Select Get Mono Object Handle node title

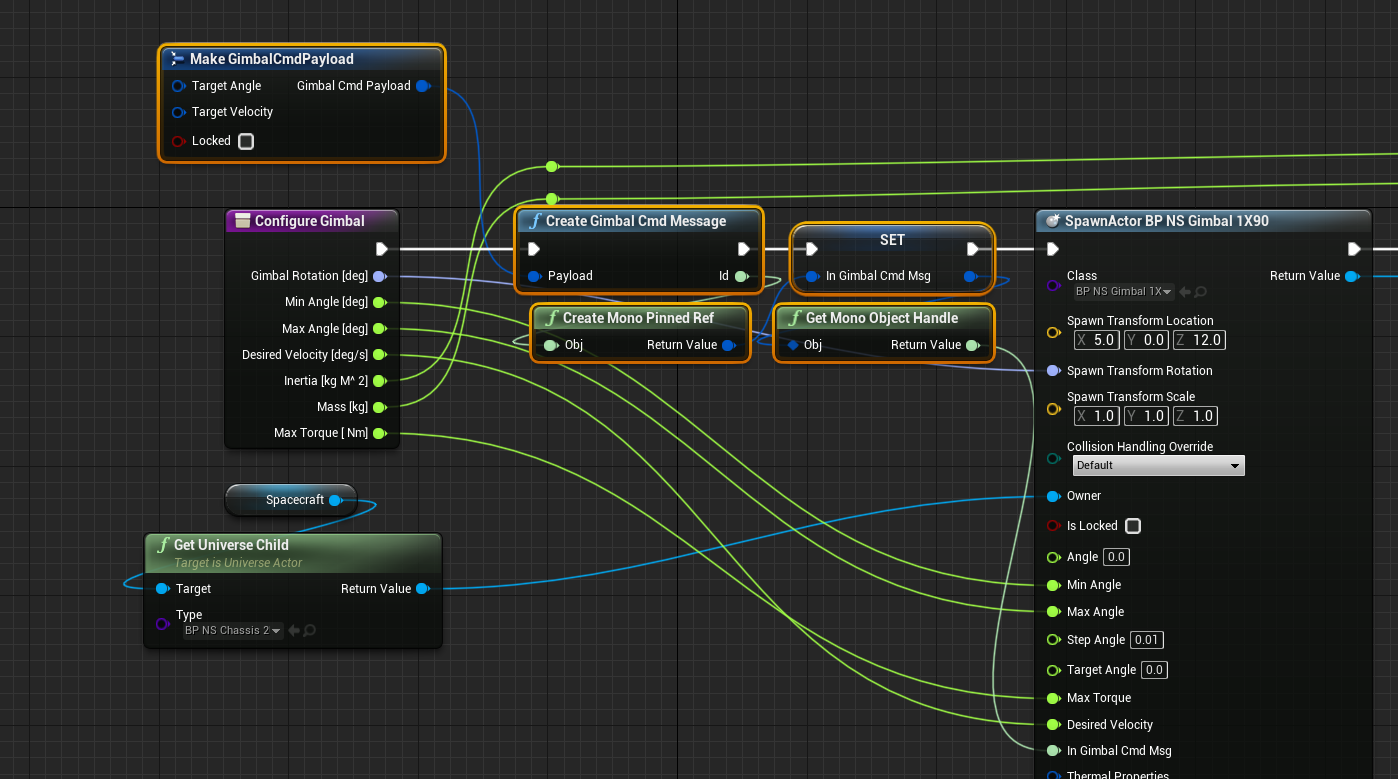tap(882, 318)
